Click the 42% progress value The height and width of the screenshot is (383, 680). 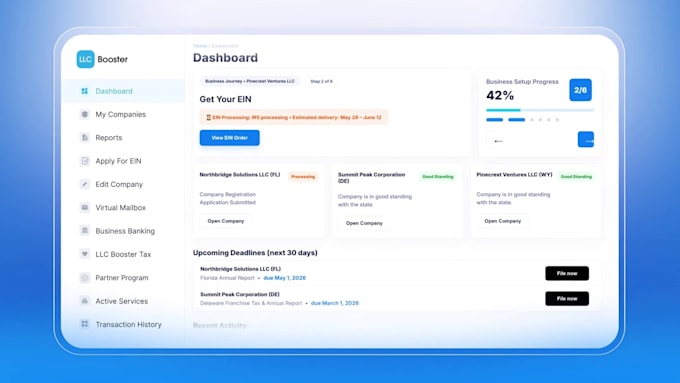500,95
